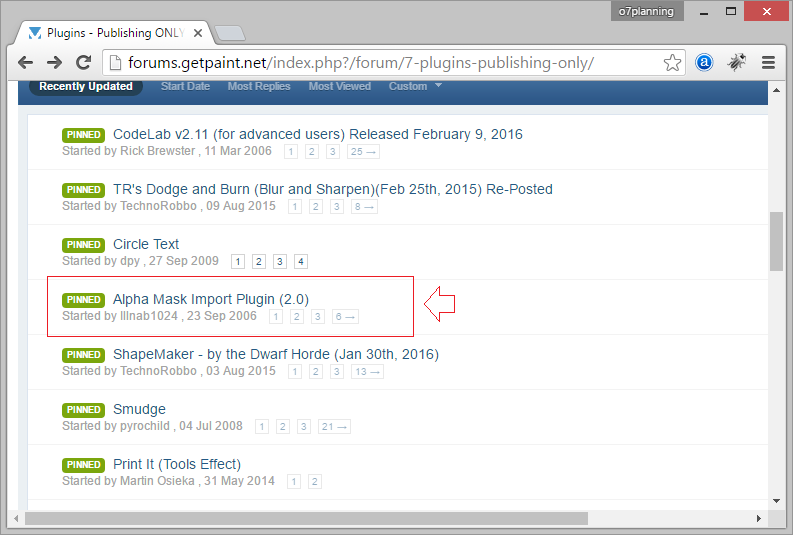The image size is (793, 535).
Task: Go to page 2 of Alpha Mask topic
Action: pos(296,317)
